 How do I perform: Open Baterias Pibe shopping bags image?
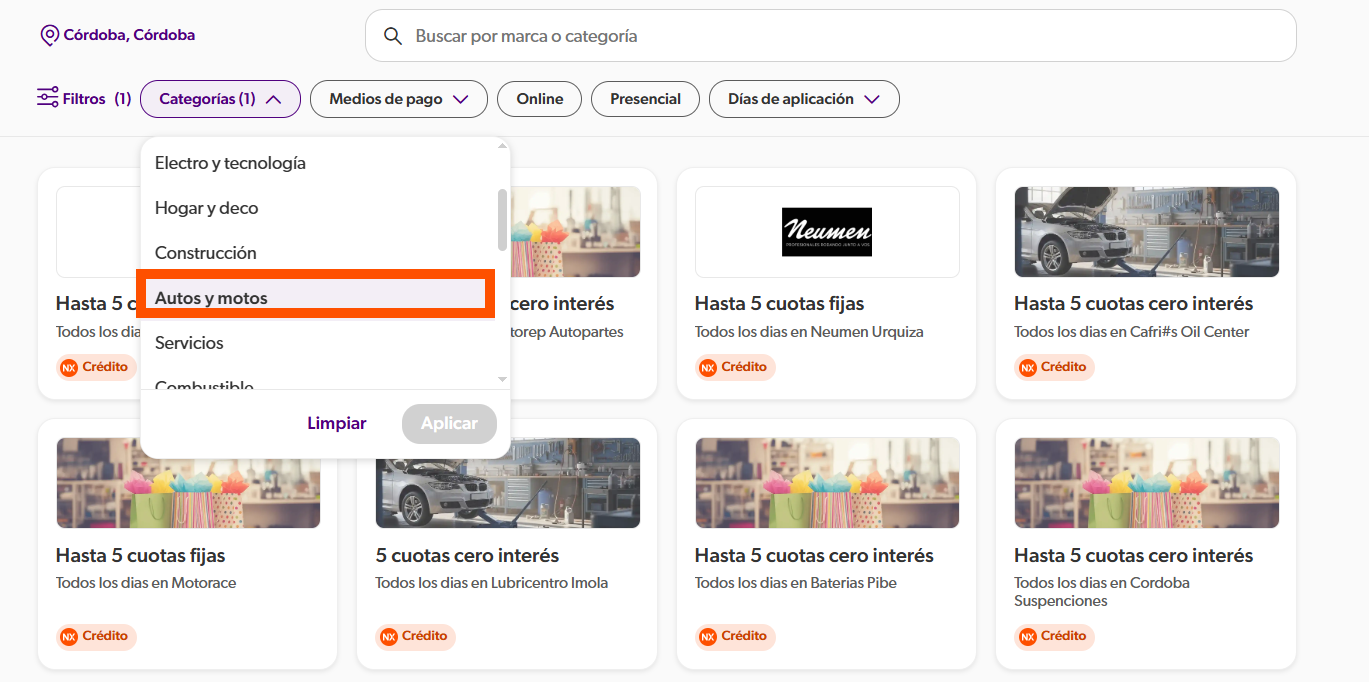pos(827,483)
